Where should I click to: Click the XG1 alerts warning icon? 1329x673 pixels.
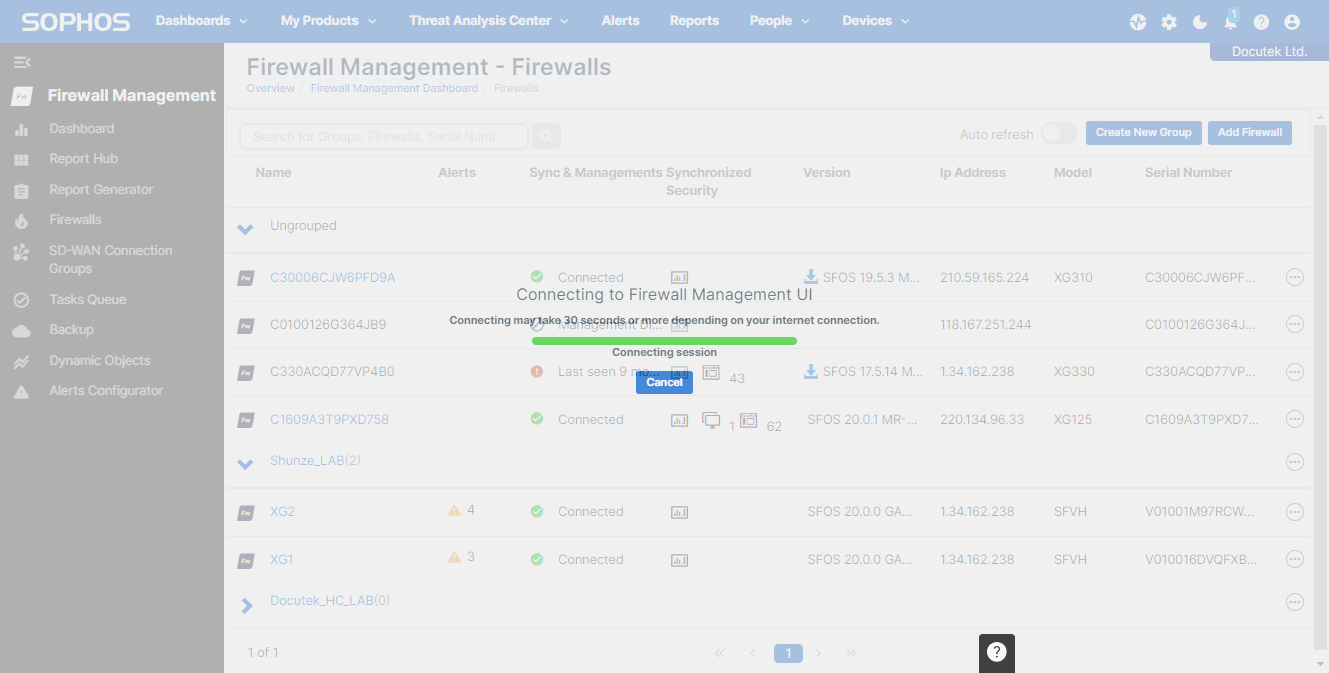click(x=454, y=557)
